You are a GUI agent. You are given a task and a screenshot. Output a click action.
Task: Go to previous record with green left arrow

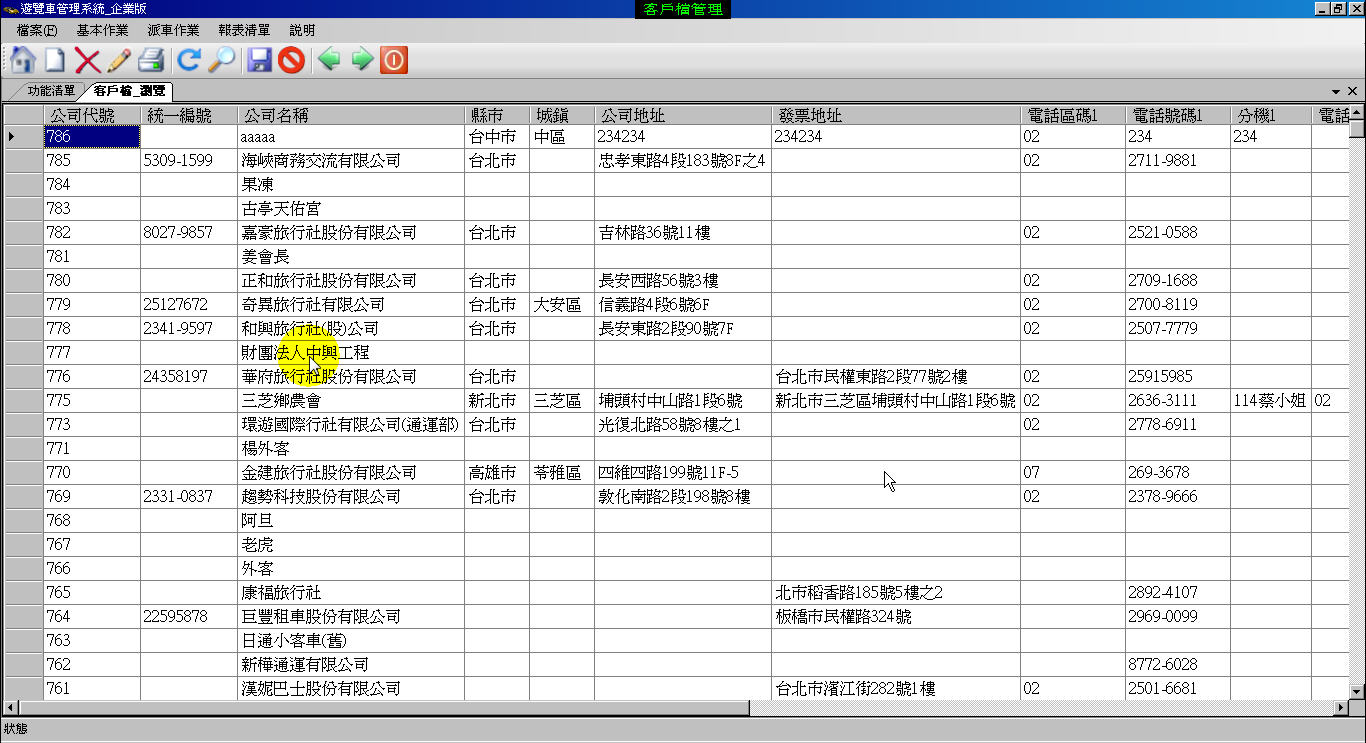(x=329, y=60)
